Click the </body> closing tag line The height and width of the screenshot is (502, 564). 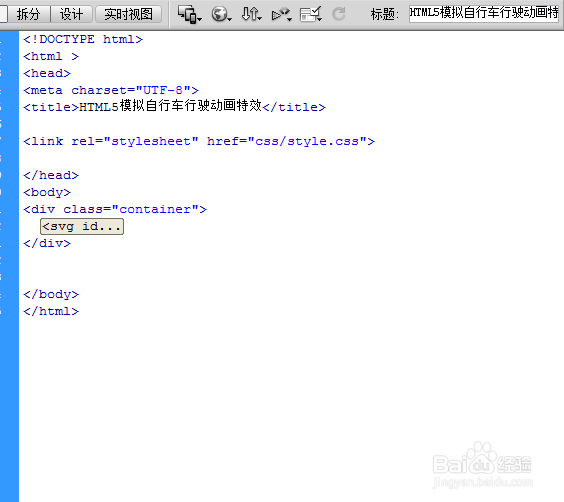pos(51,295)
